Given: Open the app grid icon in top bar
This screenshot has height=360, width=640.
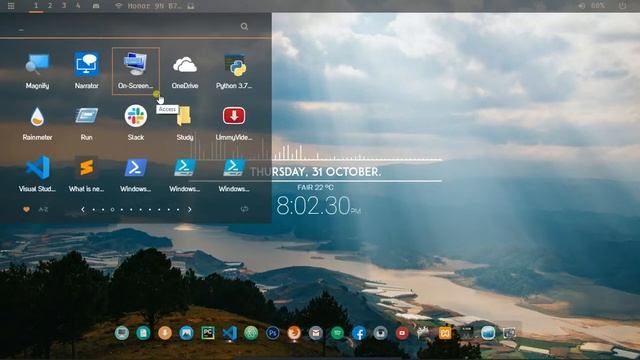Looking at the screenshot, I should (11, 6).
